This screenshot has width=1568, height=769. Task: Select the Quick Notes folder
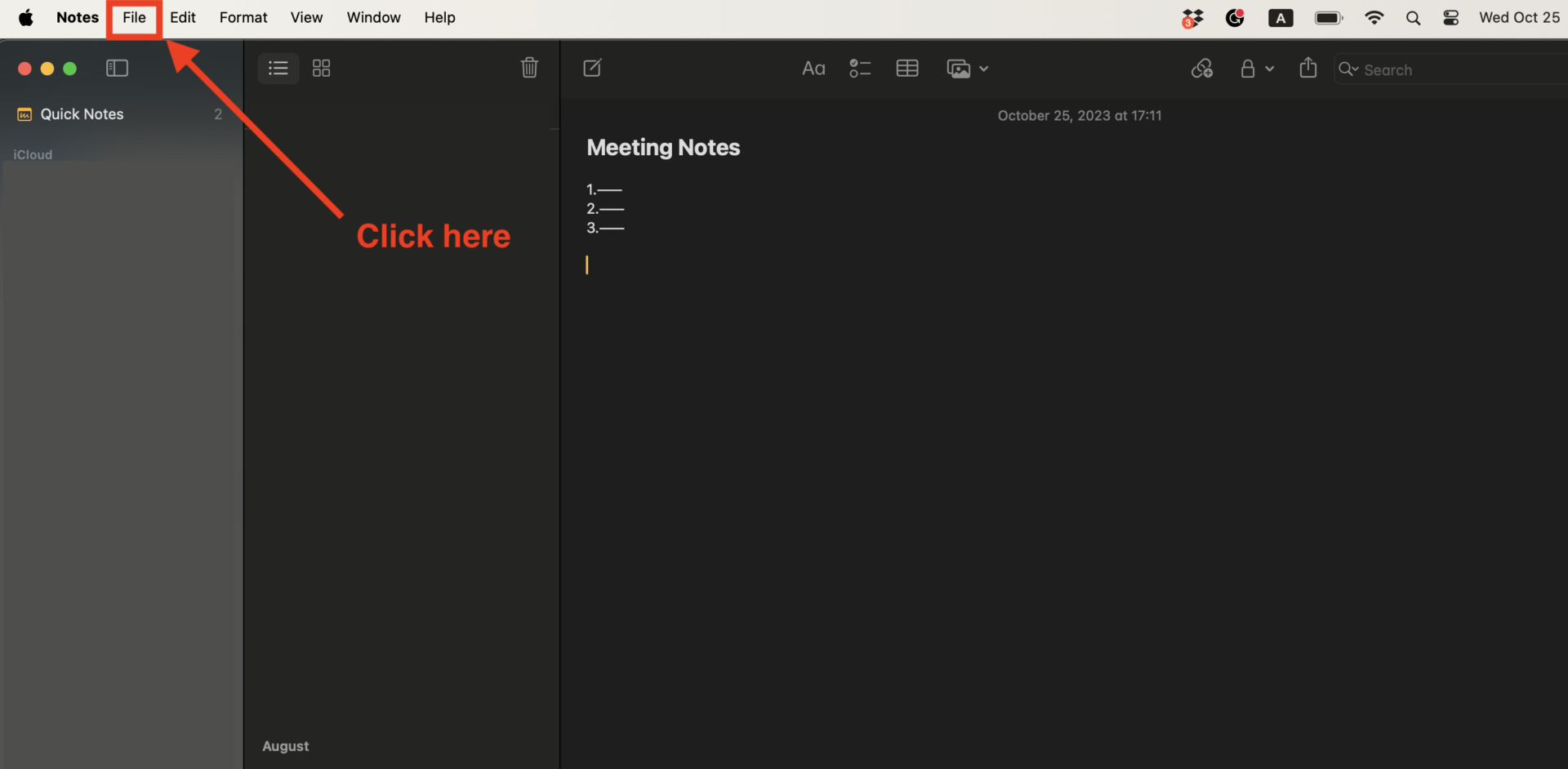click(82, 114)
